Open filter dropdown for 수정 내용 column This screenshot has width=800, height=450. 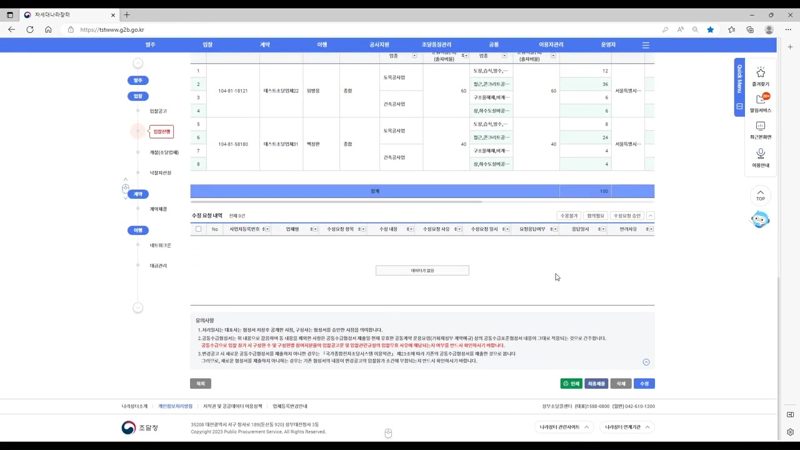pos(410,229)
